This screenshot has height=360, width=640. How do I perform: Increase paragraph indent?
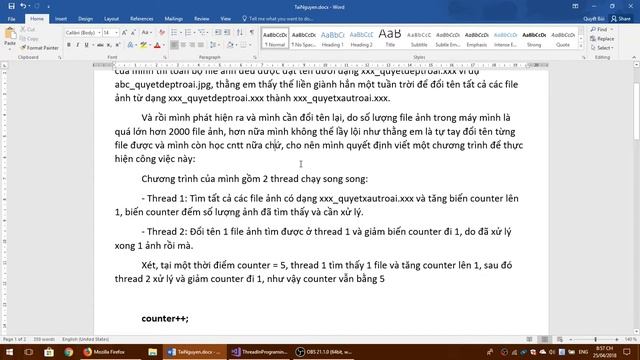coord(227,32)
